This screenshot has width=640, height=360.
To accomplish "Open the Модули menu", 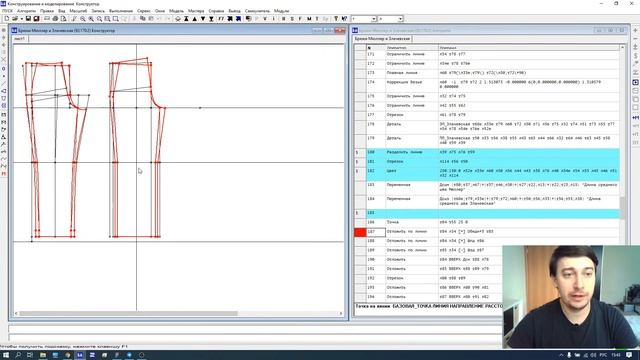I will coord(281,11).
